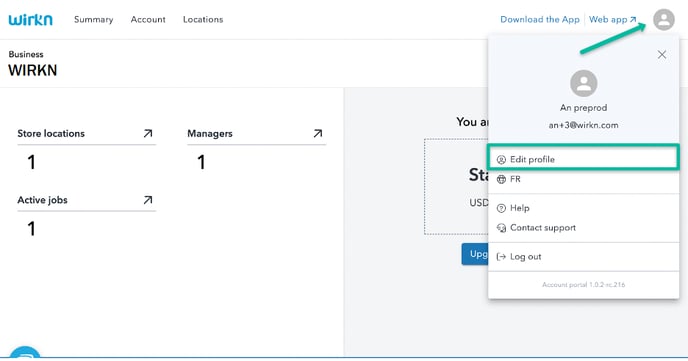Open the chat widget bubble
The height and width of the screenshot is (361, 688).
(x=25, y=353)
